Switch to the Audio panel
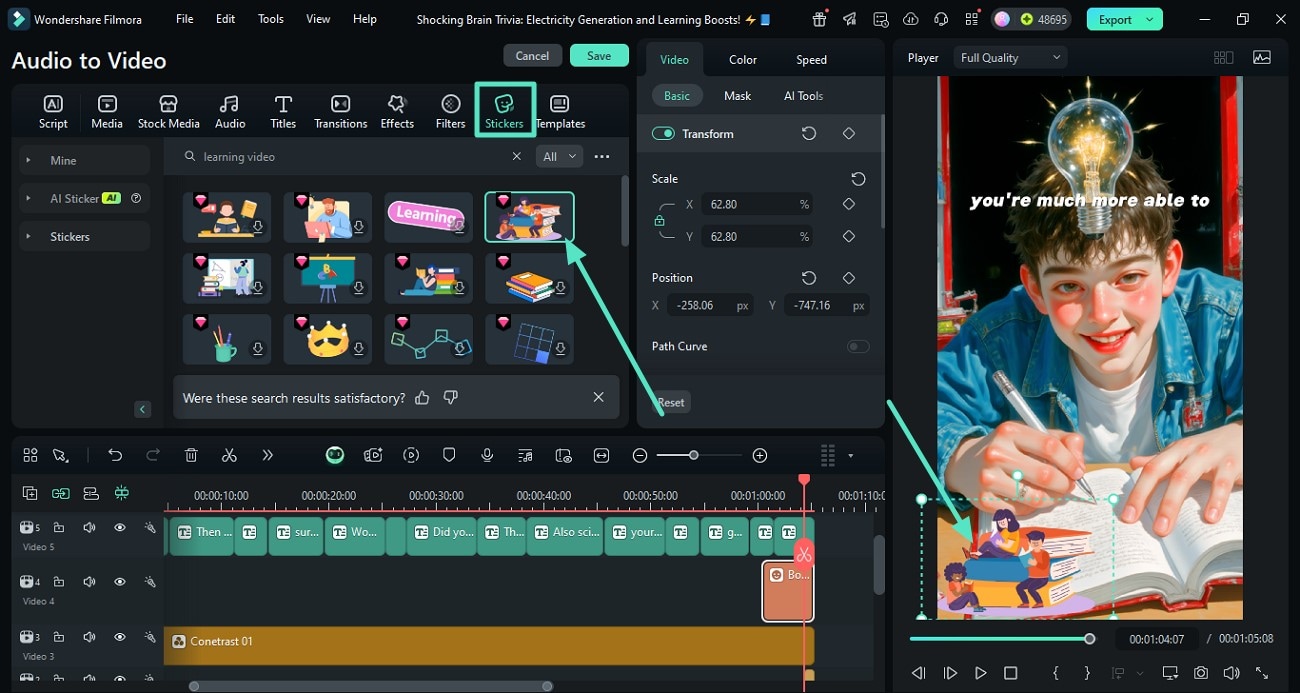Image resolution: width=1300 pixels, height=693 pixels. 230,111
